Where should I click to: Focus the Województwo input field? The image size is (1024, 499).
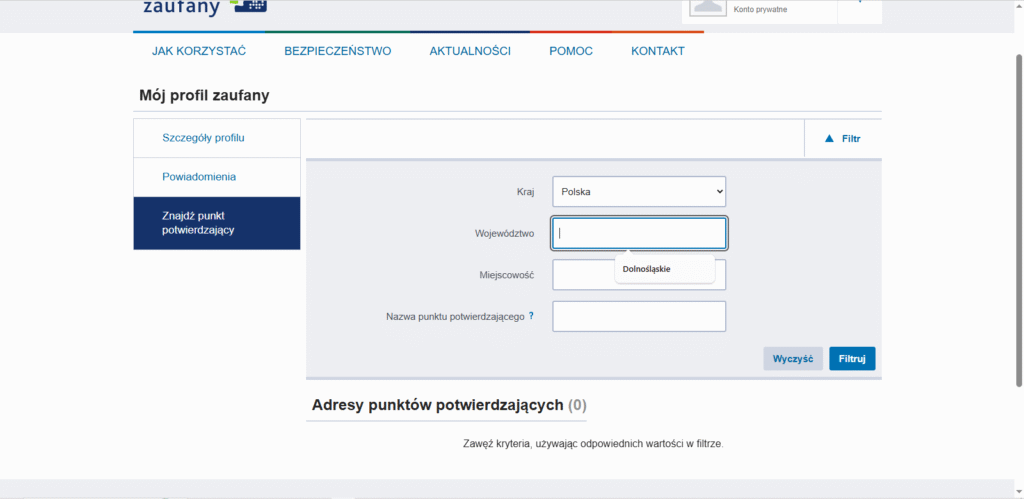pos(639,234)
